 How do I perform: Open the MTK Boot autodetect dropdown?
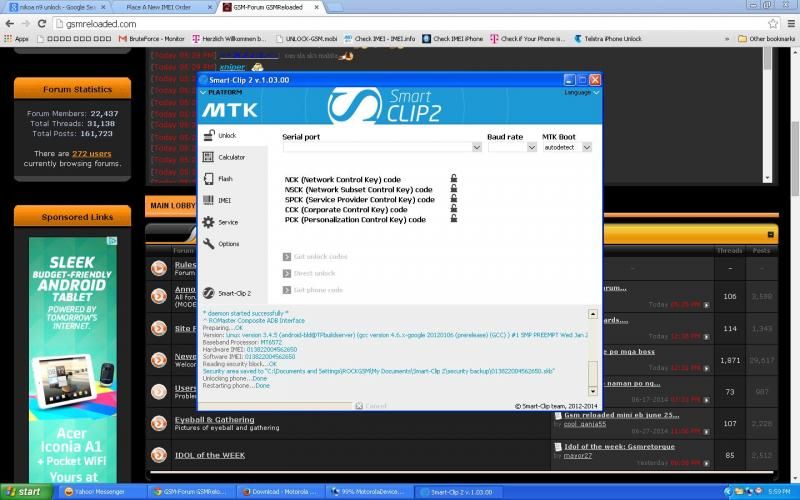tap(587, 147)
